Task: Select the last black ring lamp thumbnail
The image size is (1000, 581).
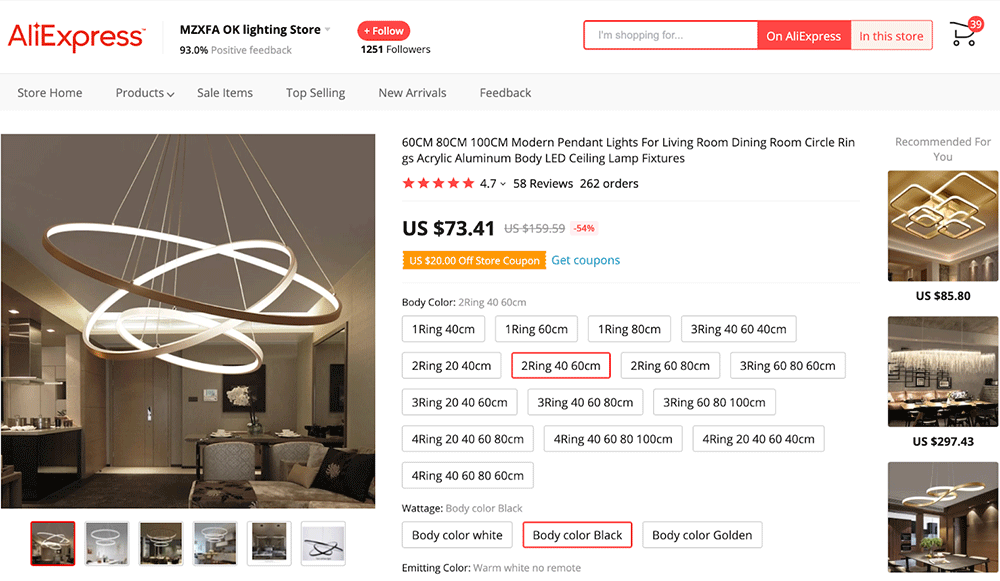Action: 323,543
